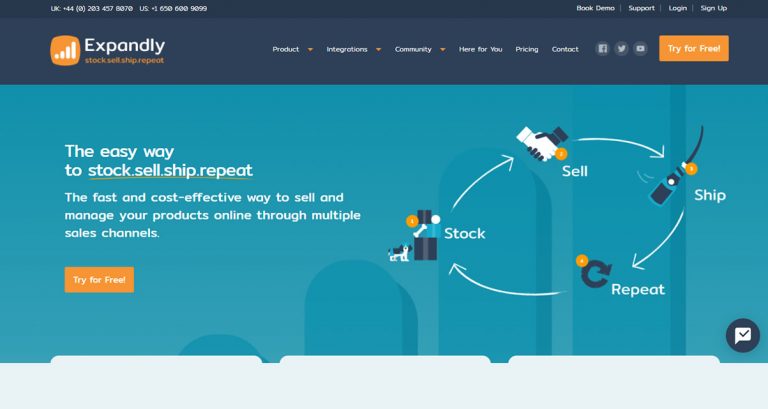Expand the Product dropdown arrow

tap(310, 49)
